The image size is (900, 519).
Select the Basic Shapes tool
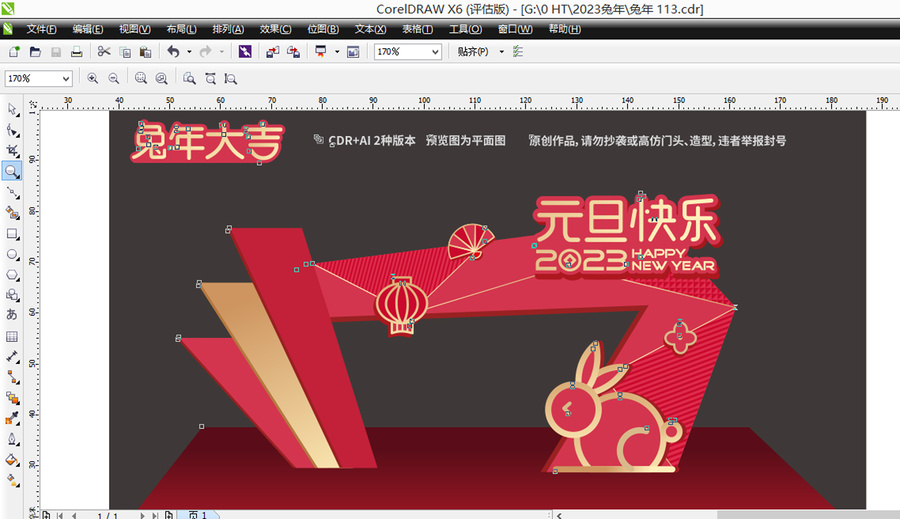tap(12, 295)
